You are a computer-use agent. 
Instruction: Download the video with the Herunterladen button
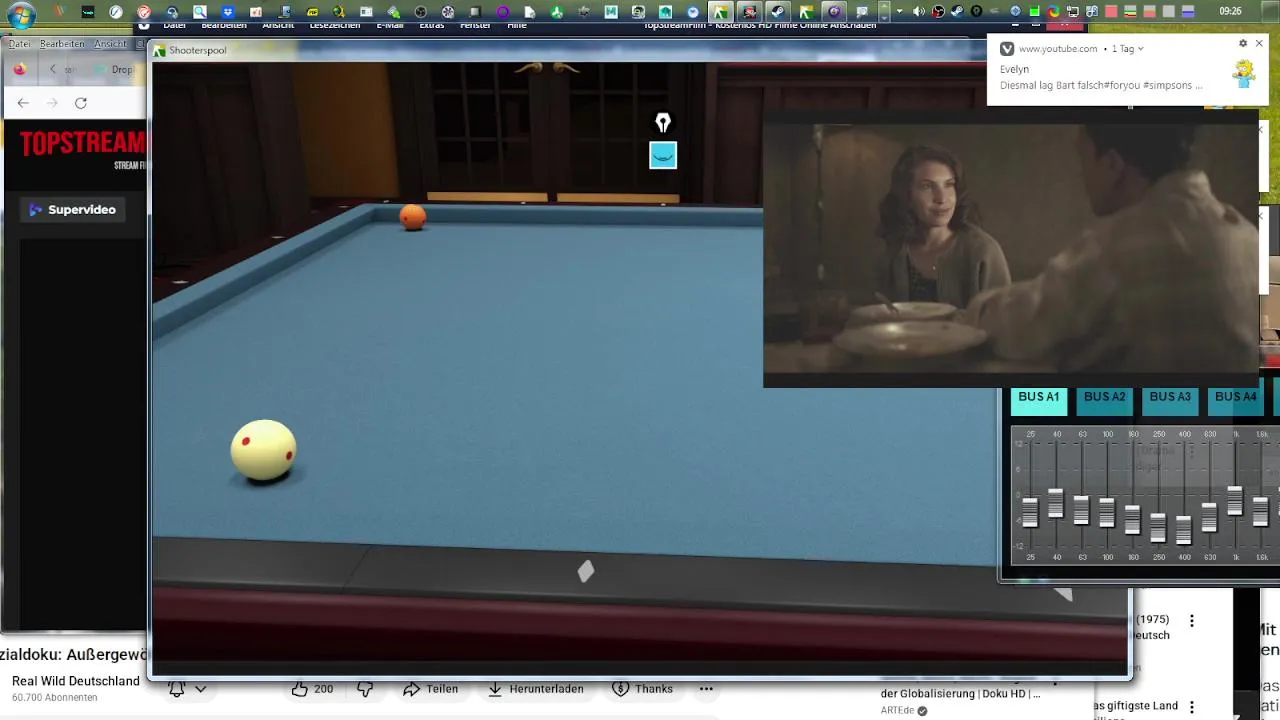point(535,689)
